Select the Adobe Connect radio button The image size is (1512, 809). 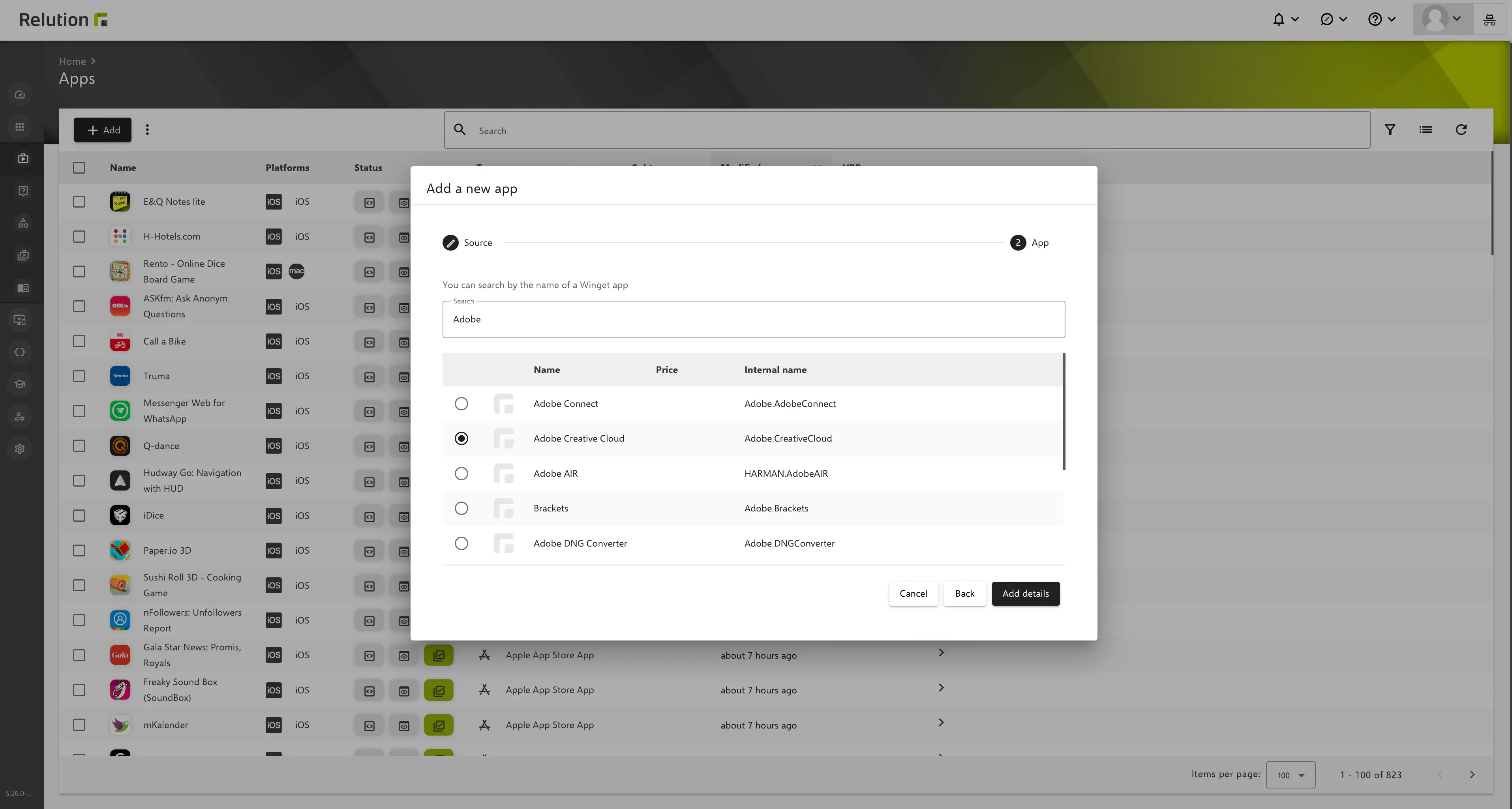coord(461,404)
